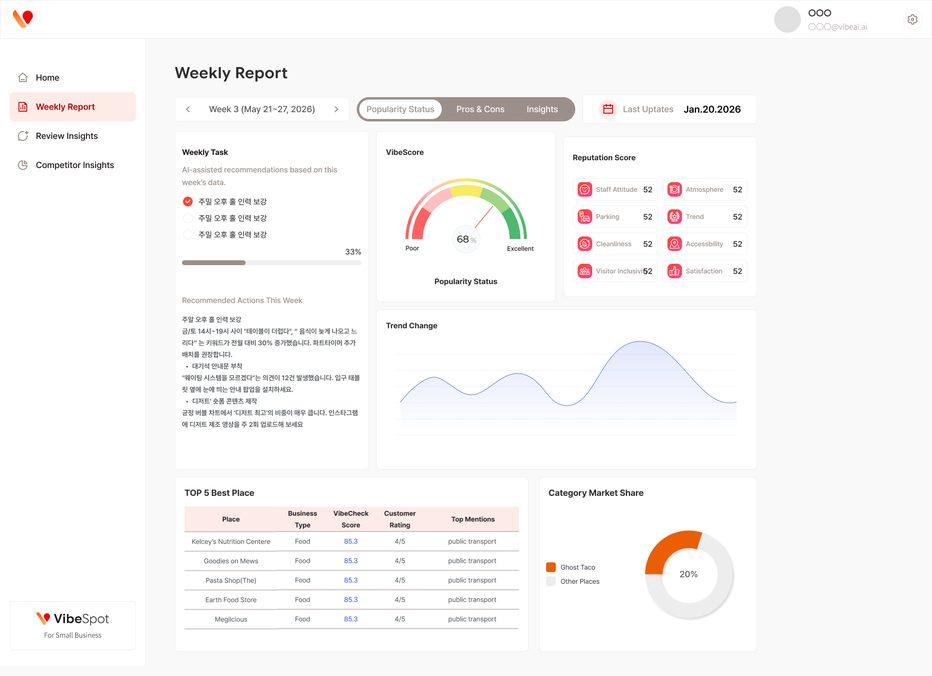Click the Customer Rating column header
Screen dimensions: 932x676
400,519
